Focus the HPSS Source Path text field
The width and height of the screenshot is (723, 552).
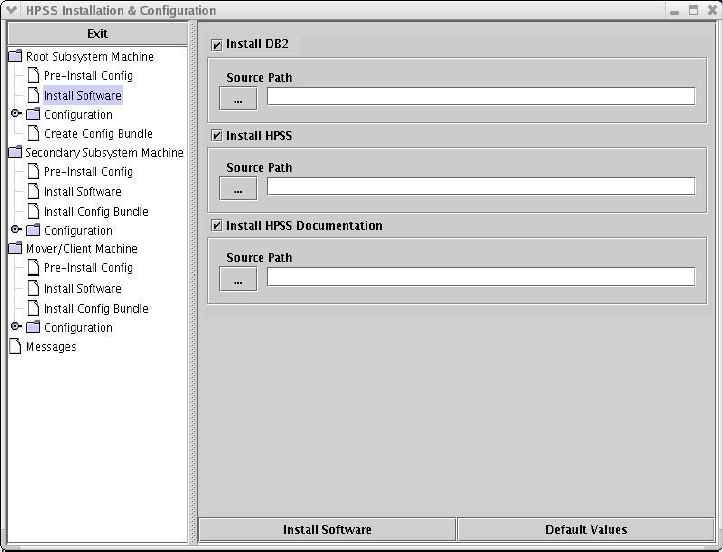pos(481,186)
